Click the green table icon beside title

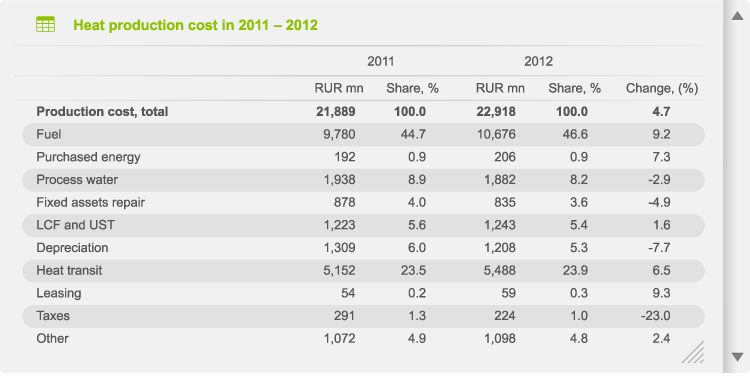click(45, 24)
